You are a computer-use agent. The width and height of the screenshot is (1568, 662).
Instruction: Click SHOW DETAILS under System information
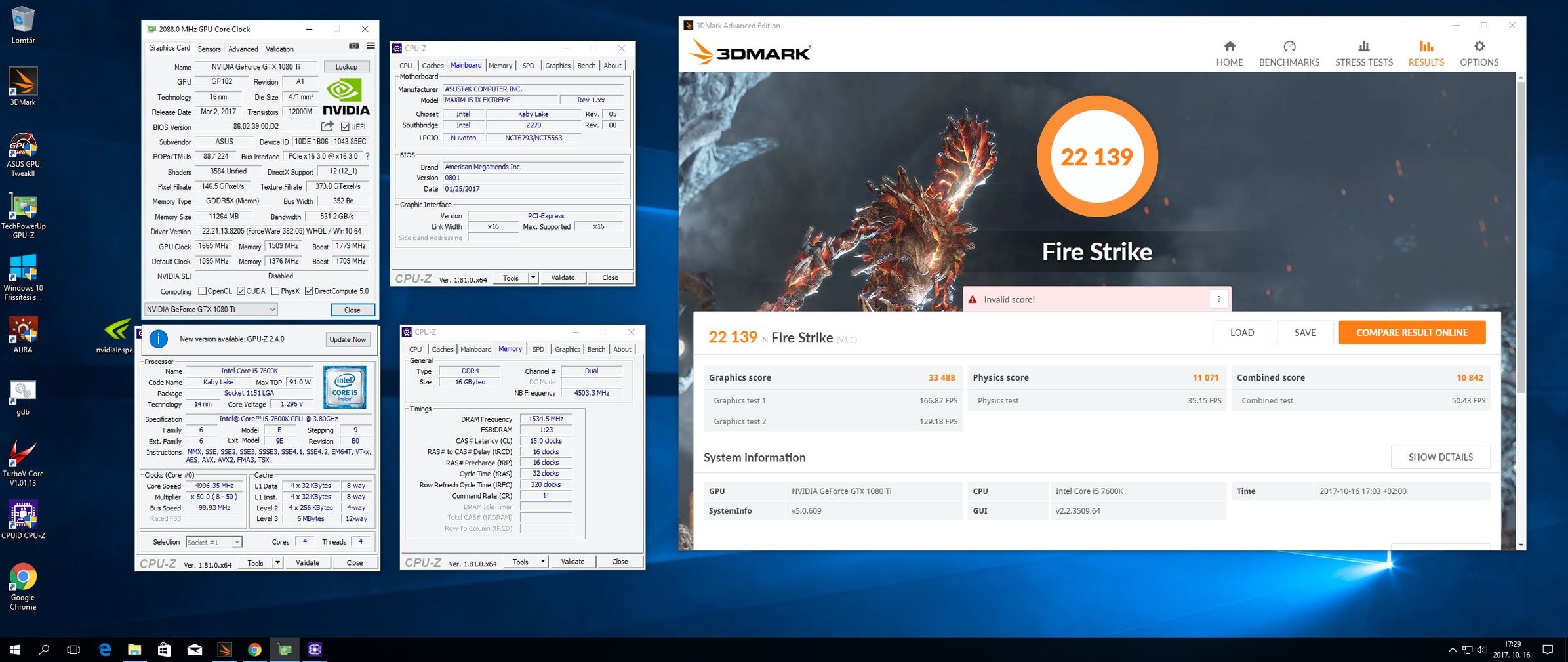click(x=1441, y=457)
